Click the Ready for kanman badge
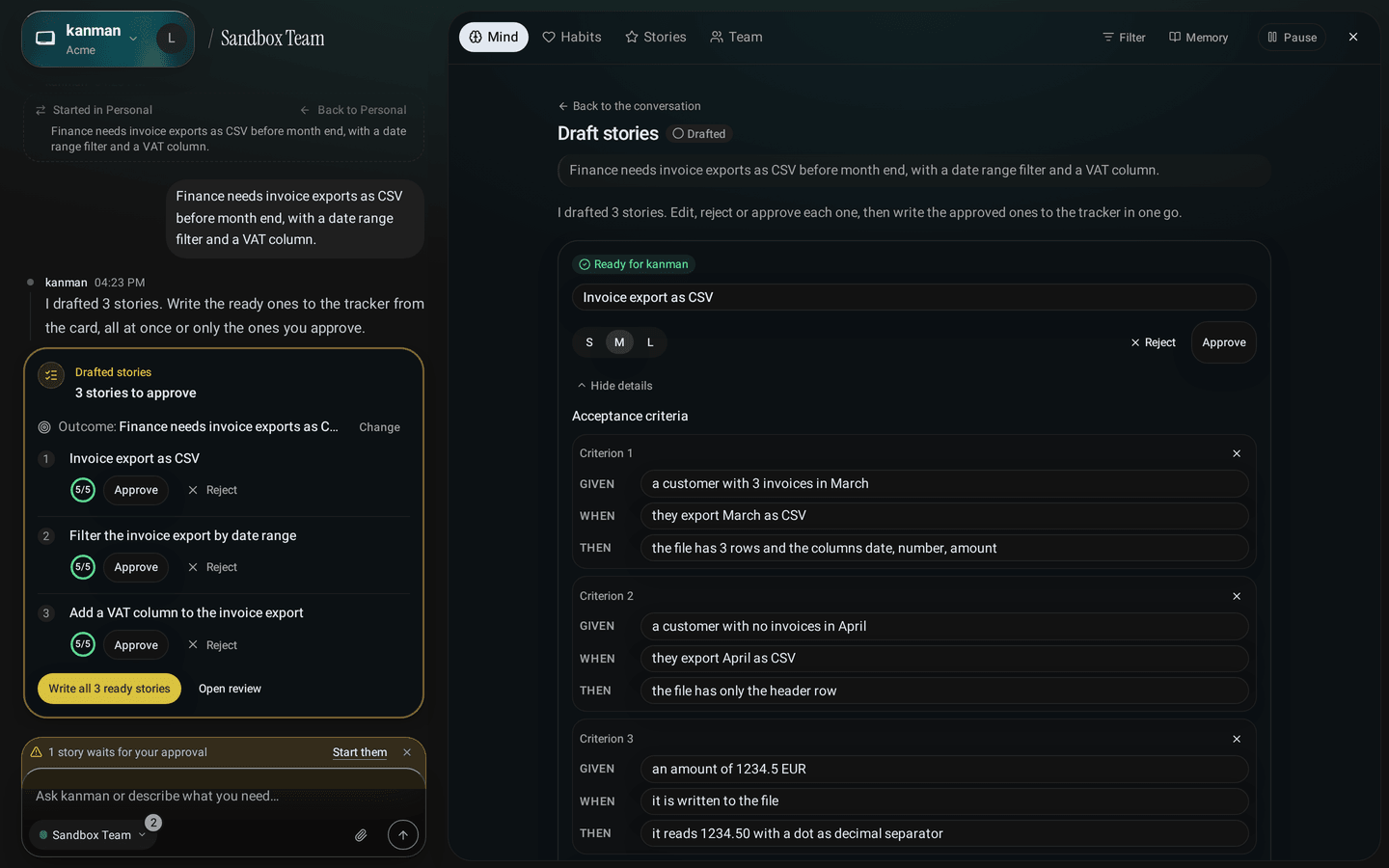This screenshot has height=868, width=1389. coord(633,264)
